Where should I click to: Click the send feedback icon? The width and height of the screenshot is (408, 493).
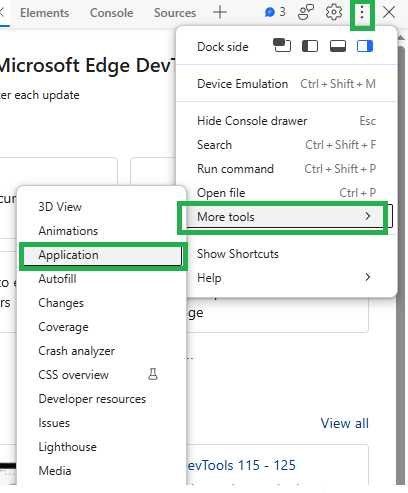(x=306, y=13)
